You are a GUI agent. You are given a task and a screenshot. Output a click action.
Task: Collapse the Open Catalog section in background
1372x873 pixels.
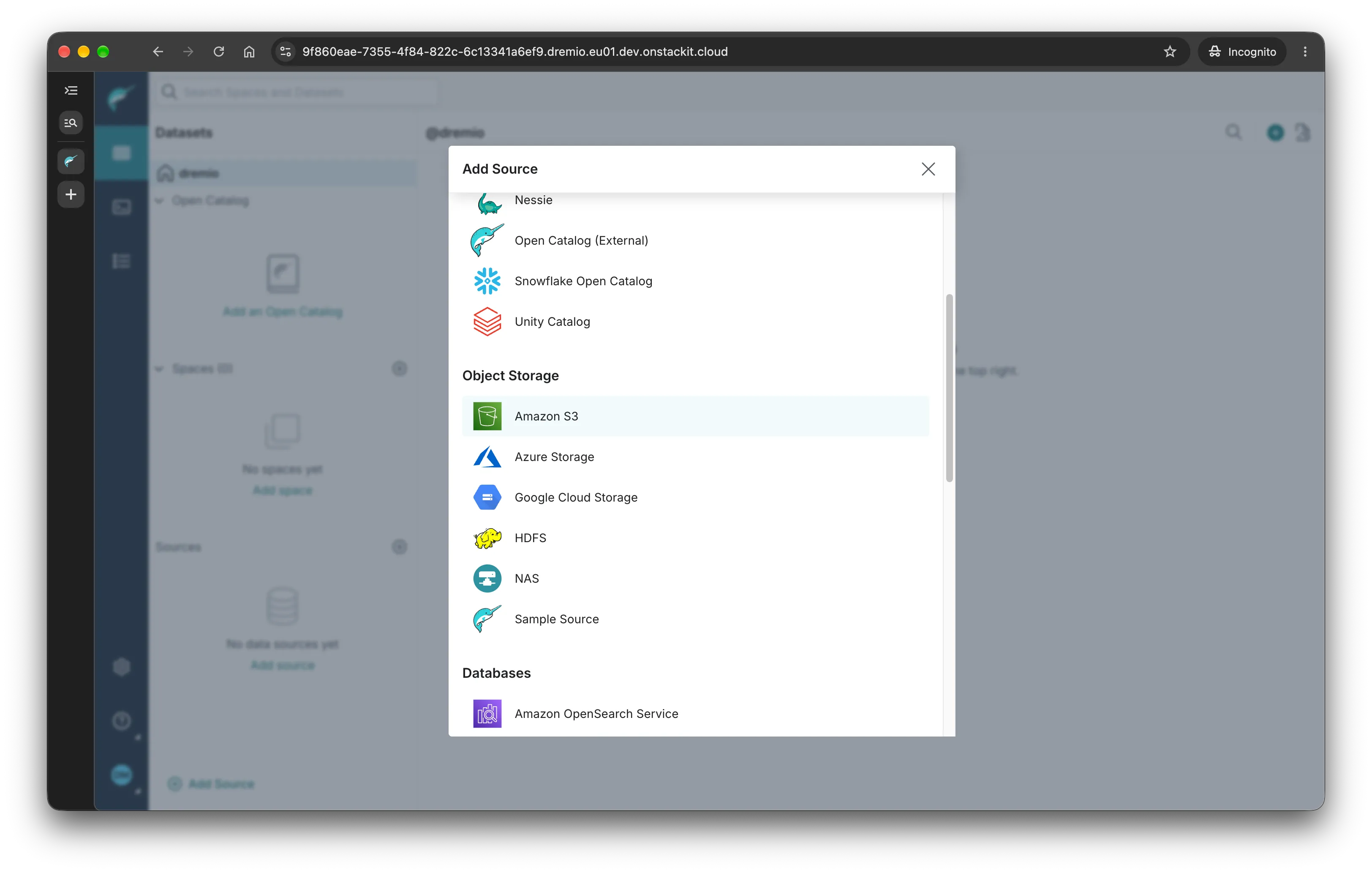pos(160,201)
